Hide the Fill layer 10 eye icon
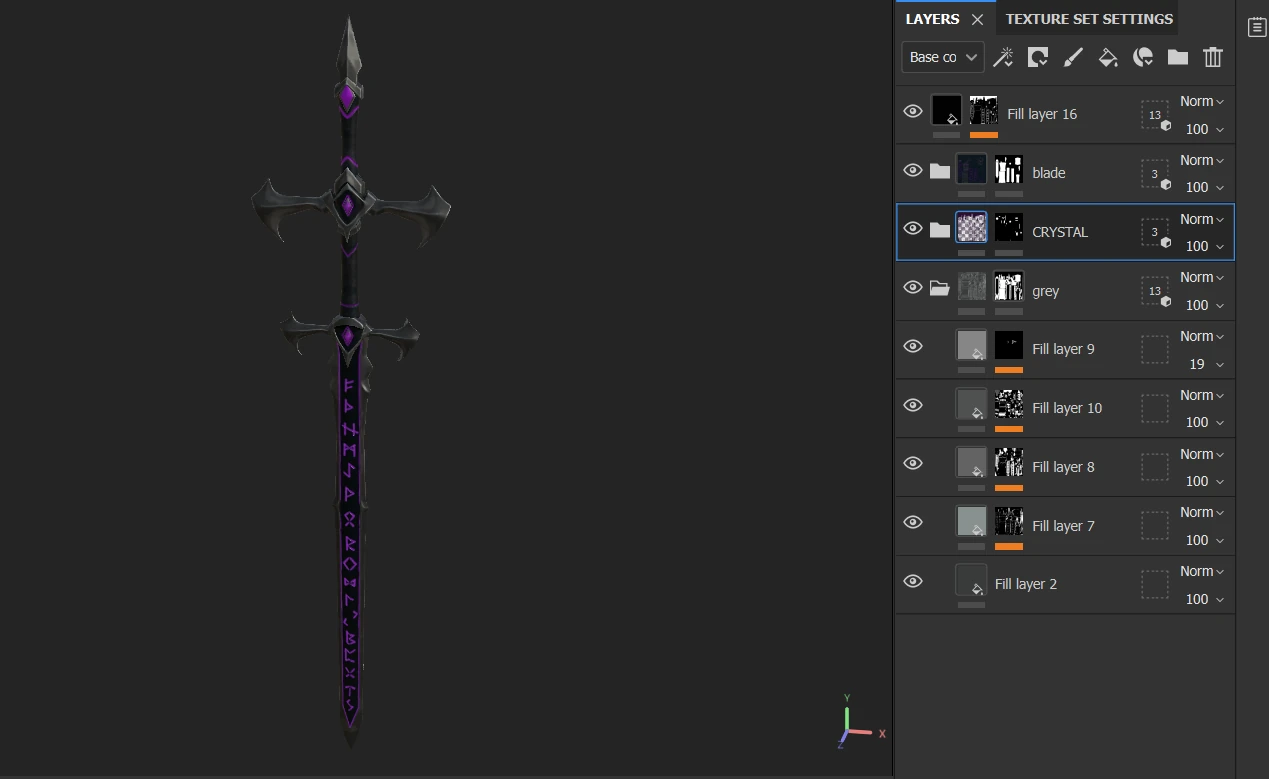Viewport: 1269px width, 779px height. 912,405
